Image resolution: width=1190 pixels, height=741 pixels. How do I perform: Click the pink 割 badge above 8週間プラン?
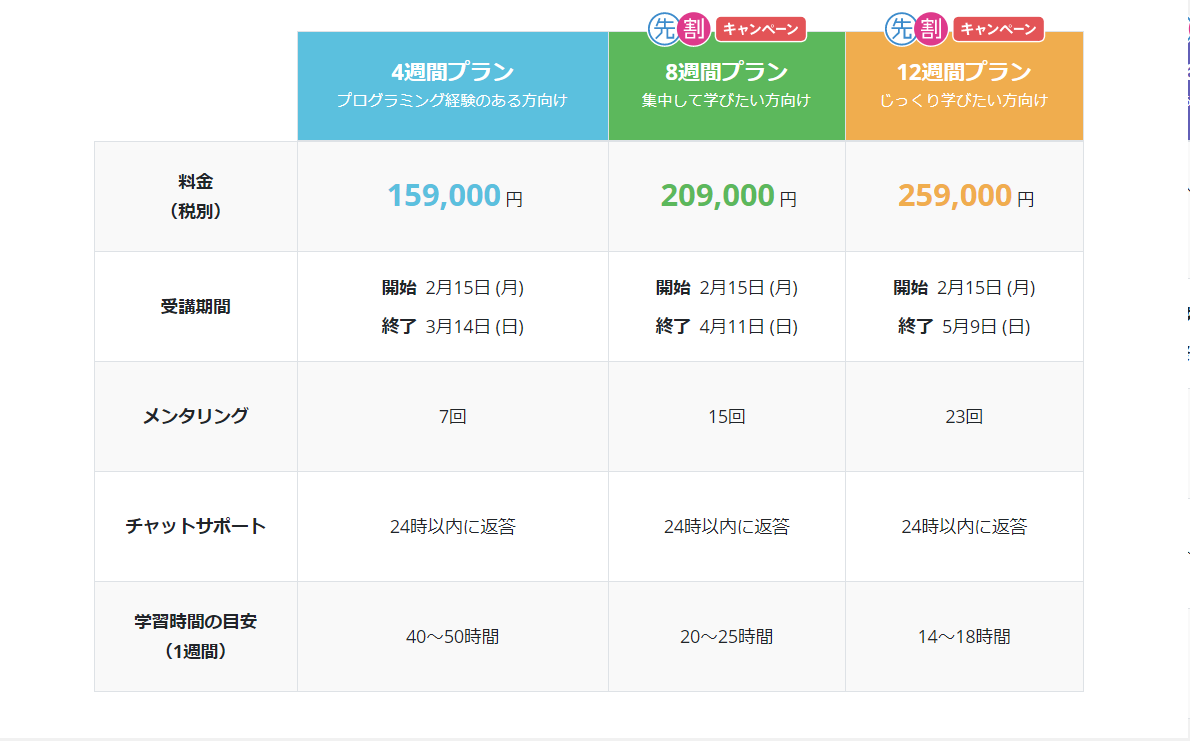692,29
